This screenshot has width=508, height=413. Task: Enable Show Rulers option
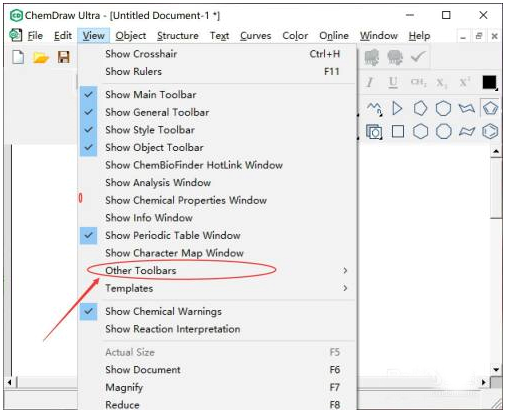pyautogui.click(x=217, y=71)
